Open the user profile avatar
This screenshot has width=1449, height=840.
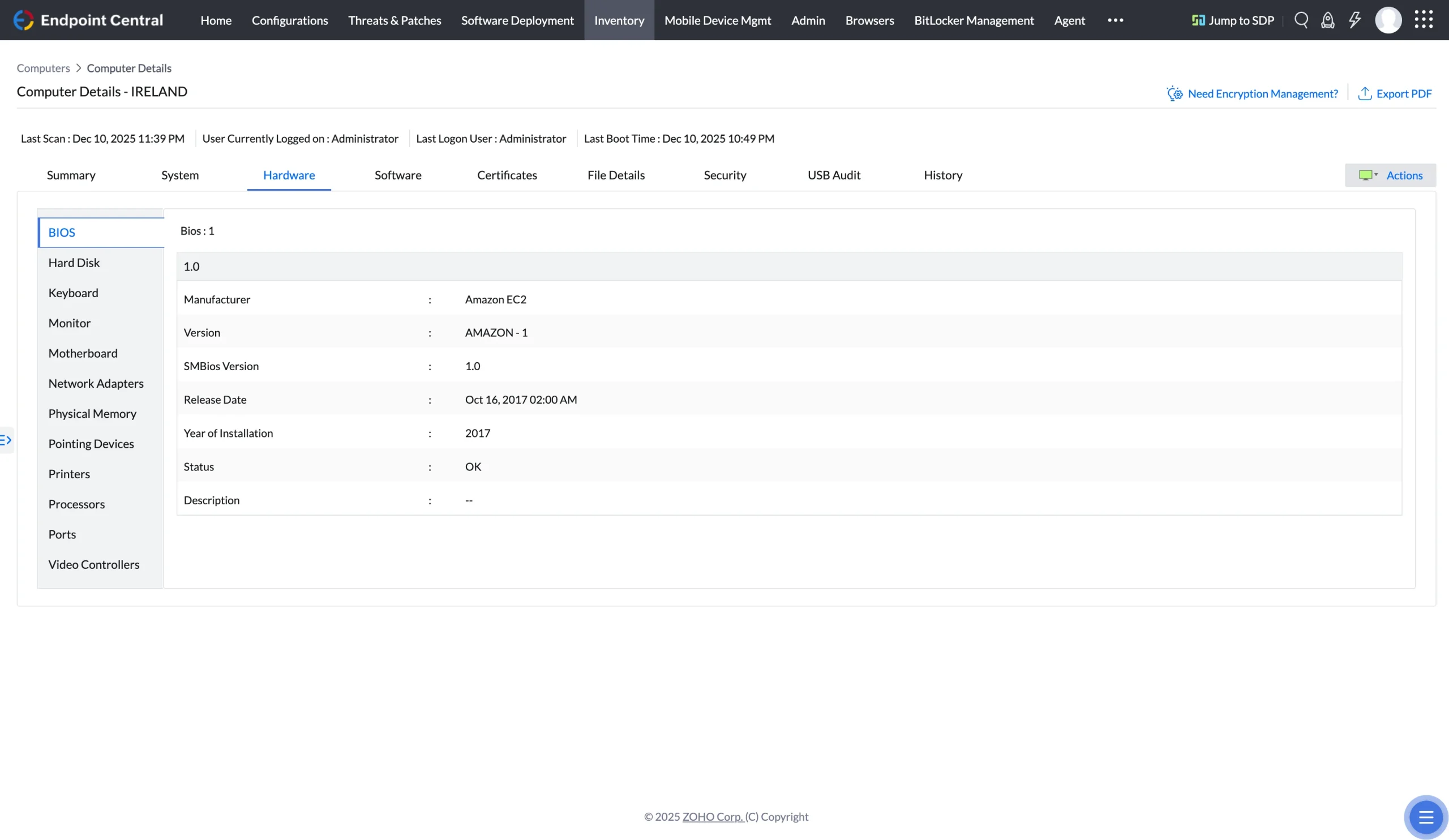click(1388, 20)
